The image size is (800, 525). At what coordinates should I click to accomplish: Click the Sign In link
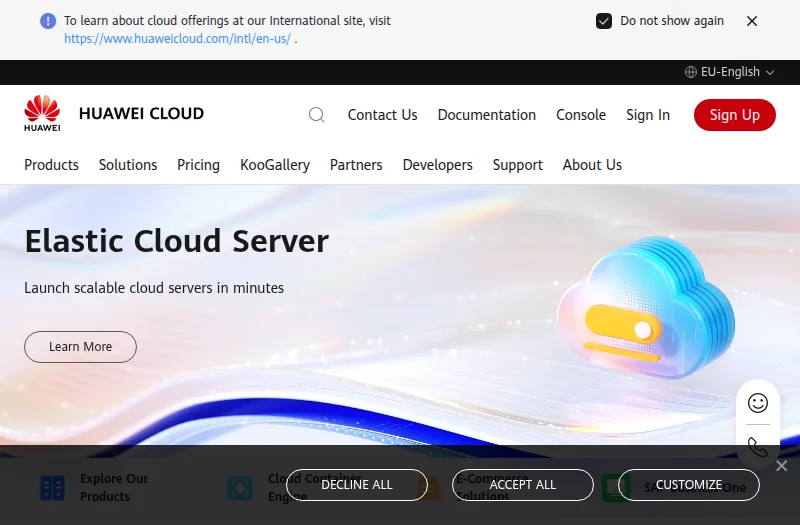(648, 115)
